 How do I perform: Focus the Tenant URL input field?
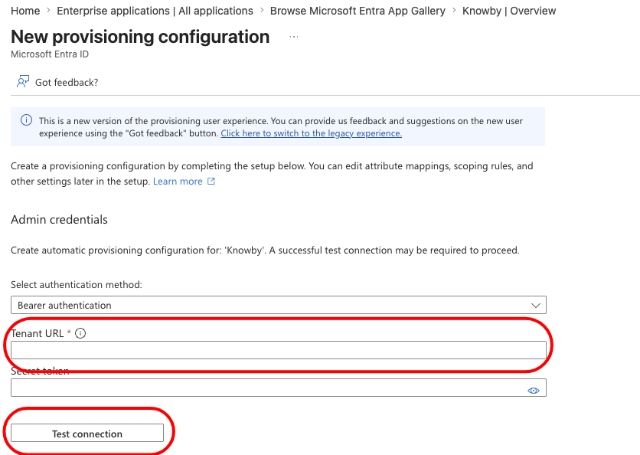click(x=278, y=350)
